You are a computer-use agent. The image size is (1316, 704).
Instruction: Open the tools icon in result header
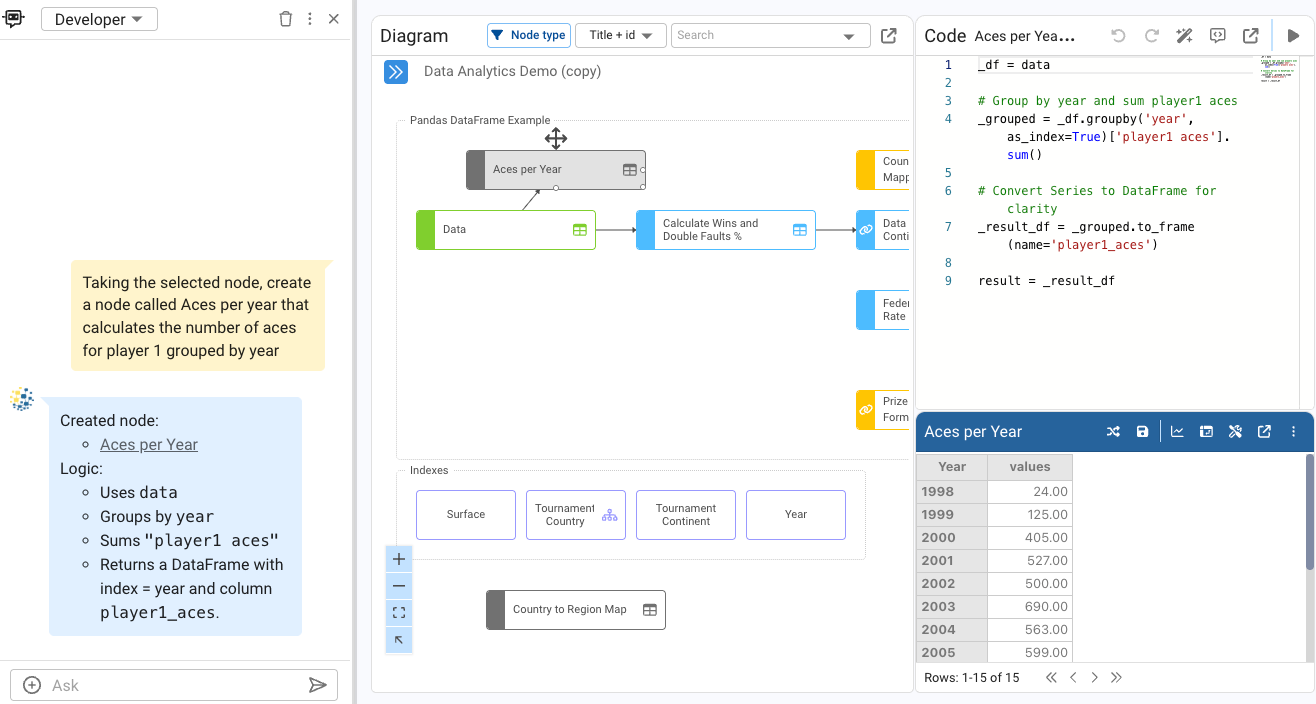coord(1235,432)
